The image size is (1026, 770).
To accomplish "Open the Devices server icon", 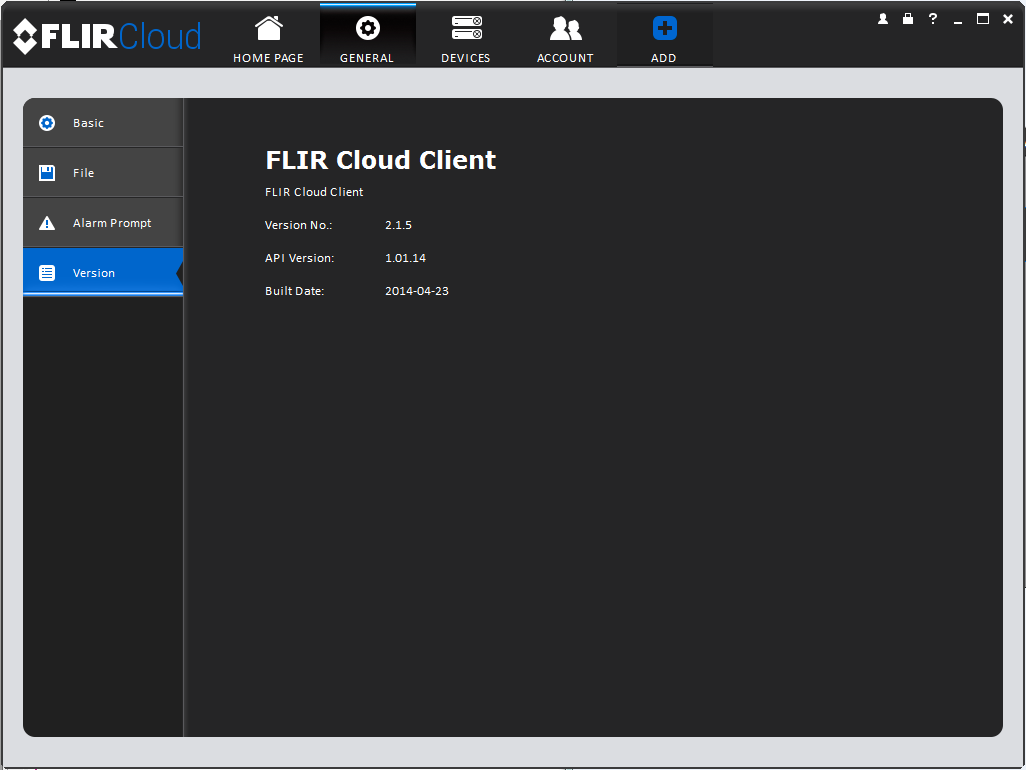I will (x=467, y=27).
